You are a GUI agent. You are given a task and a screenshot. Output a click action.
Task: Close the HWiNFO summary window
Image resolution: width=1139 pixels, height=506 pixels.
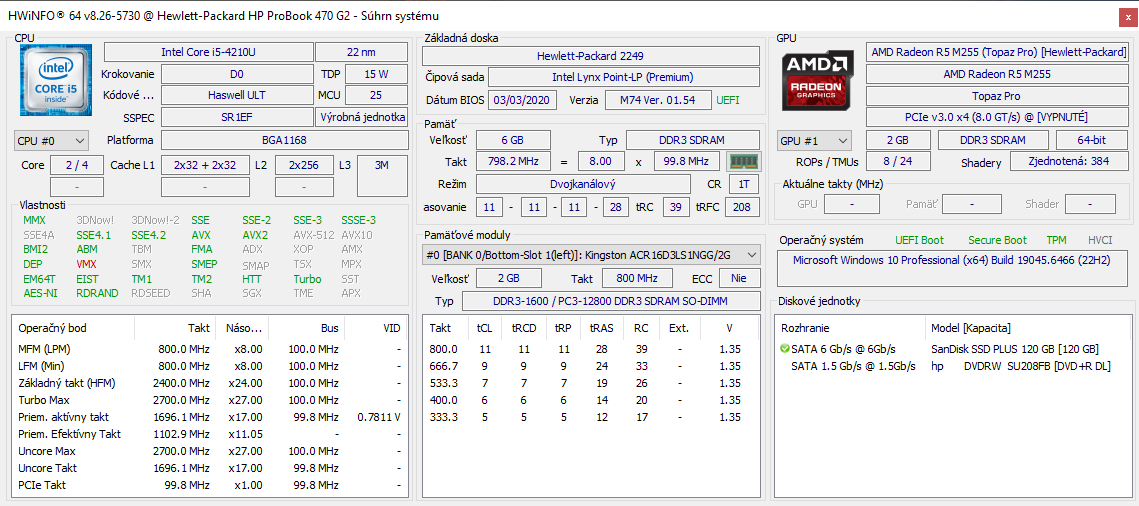click(x=1126, y=16)
